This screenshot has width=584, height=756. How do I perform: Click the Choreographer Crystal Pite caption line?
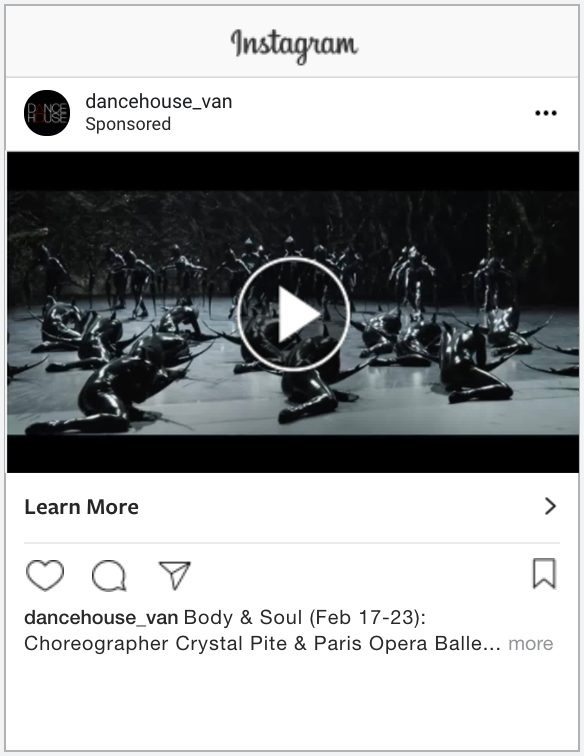coord(262,644)
